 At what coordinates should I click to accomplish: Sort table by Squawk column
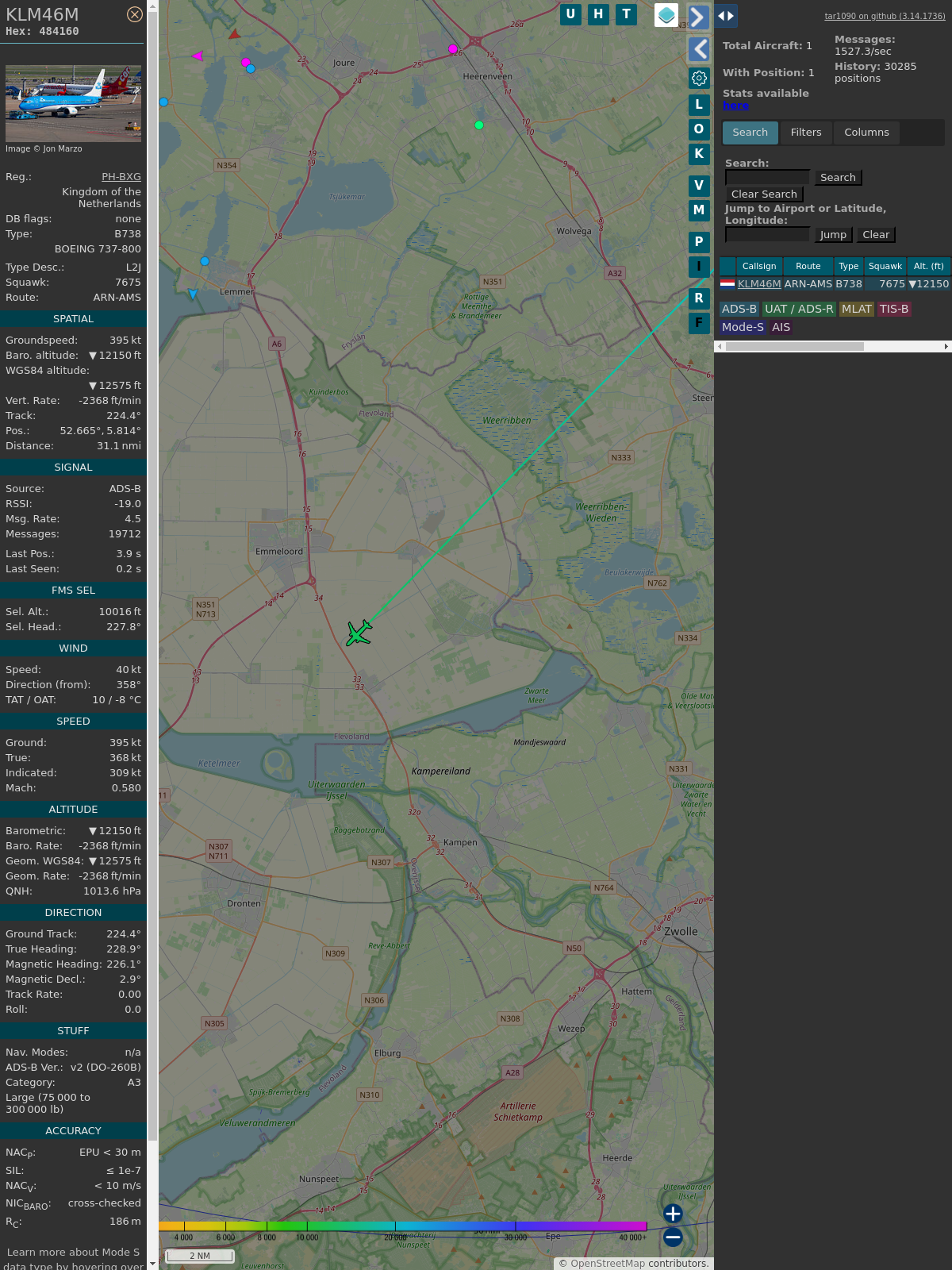[x=885, y=266]
